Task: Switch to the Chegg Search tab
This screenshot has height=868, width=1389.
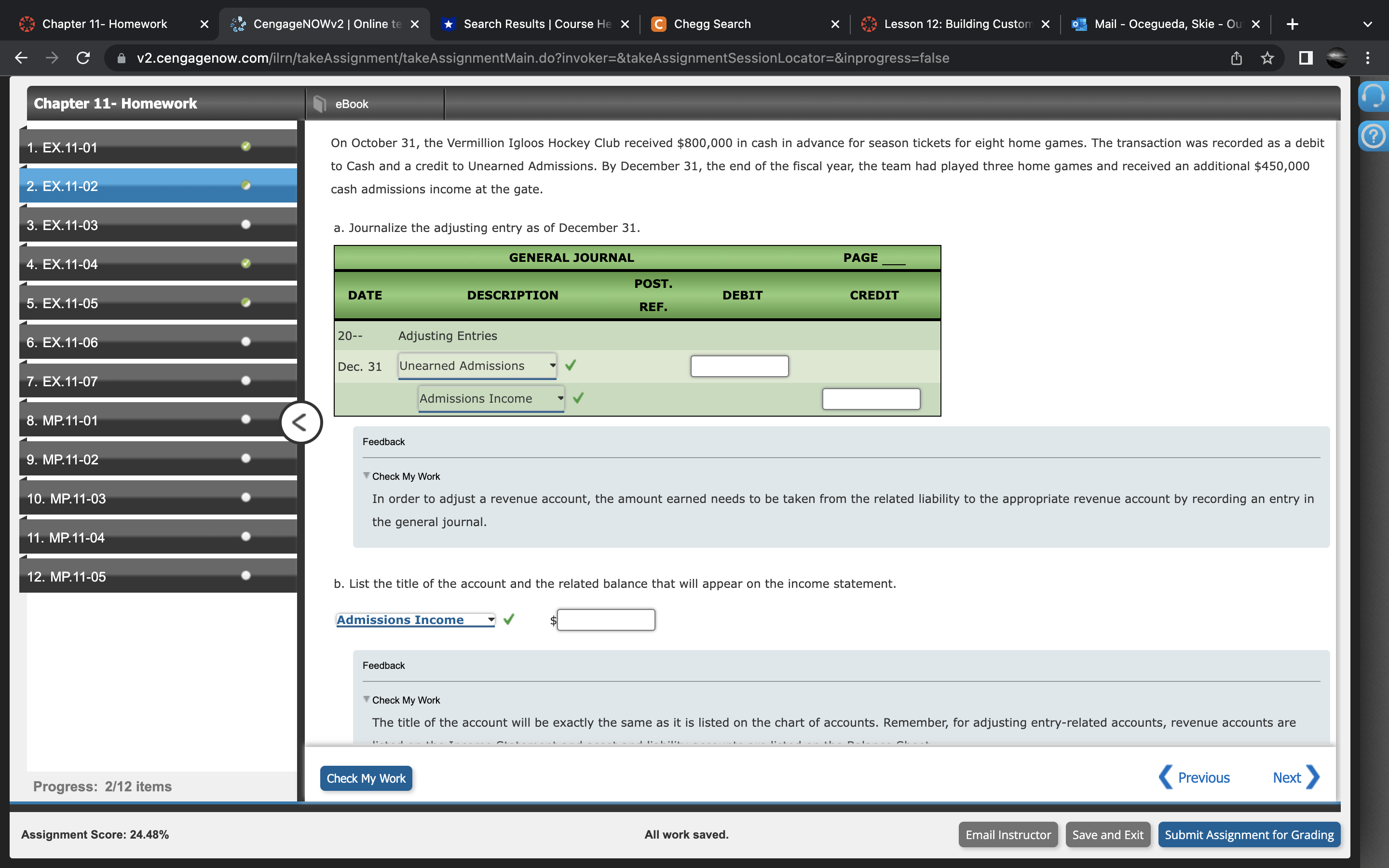Action: 712,24
